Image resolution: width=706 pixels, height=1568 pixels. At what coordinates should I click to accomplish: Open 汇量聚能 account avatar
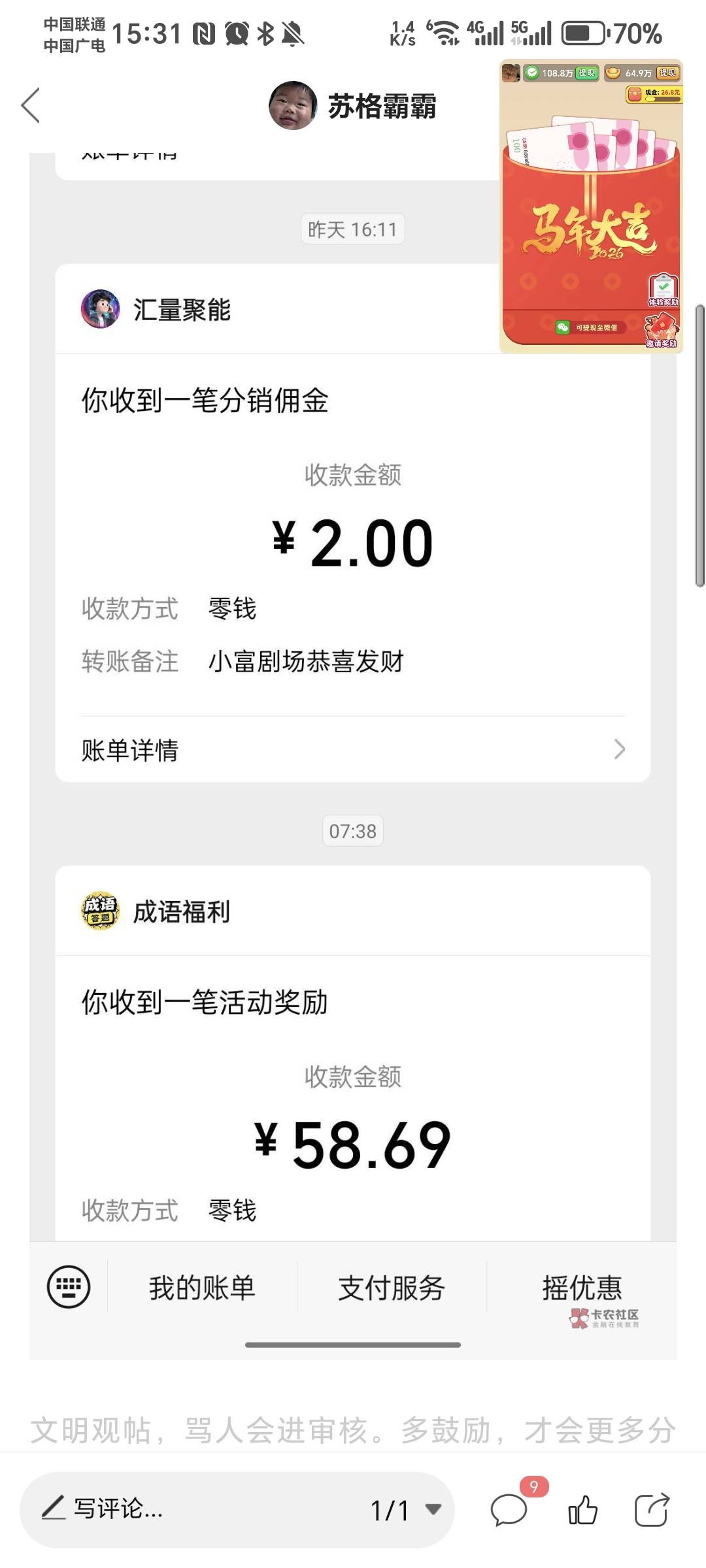point(100,309)
